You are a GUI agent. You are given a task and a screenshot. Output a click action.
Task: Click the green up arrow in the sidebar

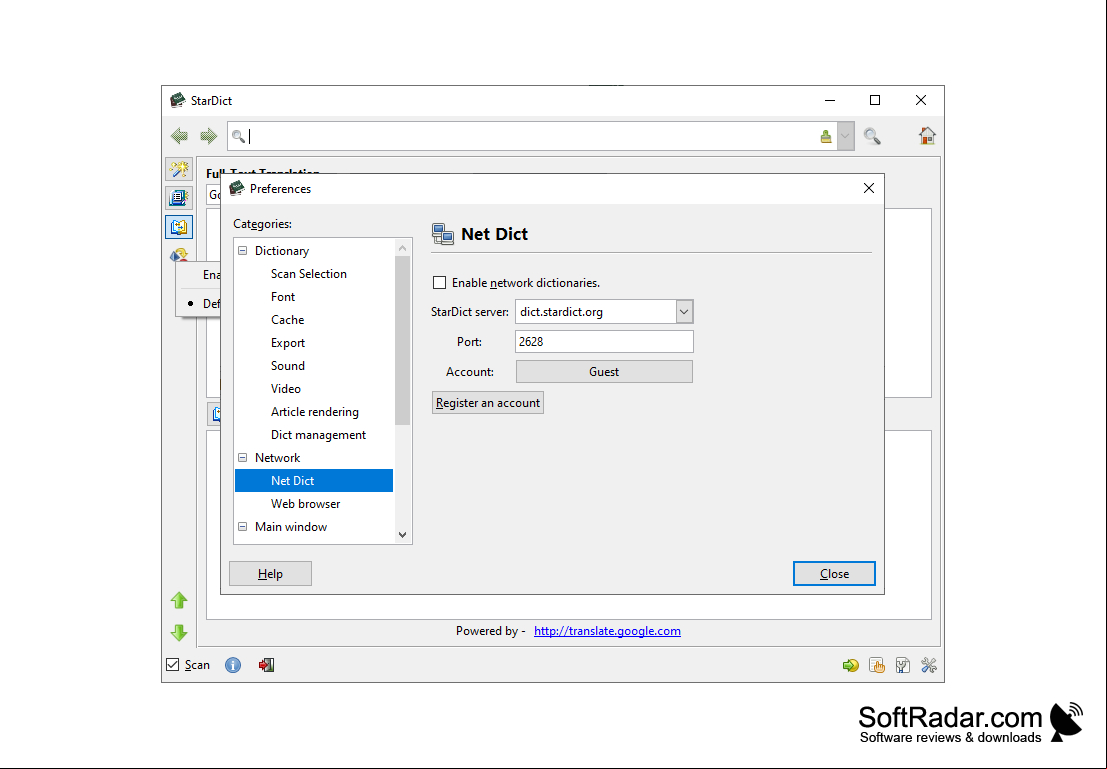click(x=179, y=600)
